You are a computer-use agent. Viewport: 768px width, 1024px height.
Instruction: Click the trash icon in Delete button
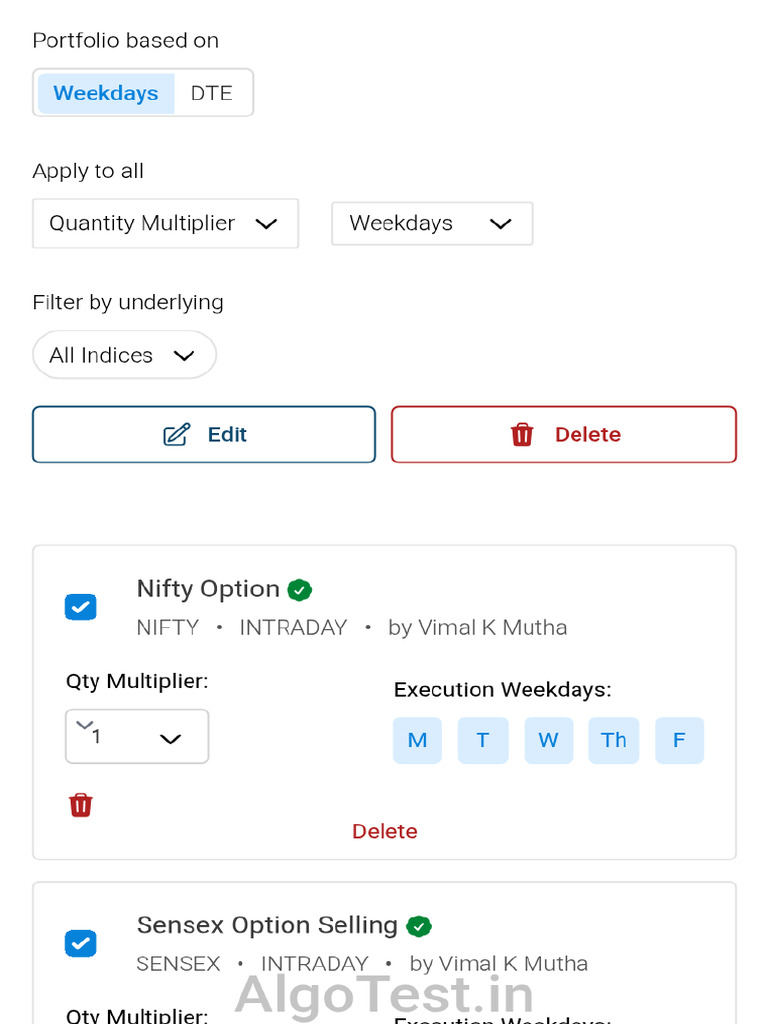tap(522, 435)
